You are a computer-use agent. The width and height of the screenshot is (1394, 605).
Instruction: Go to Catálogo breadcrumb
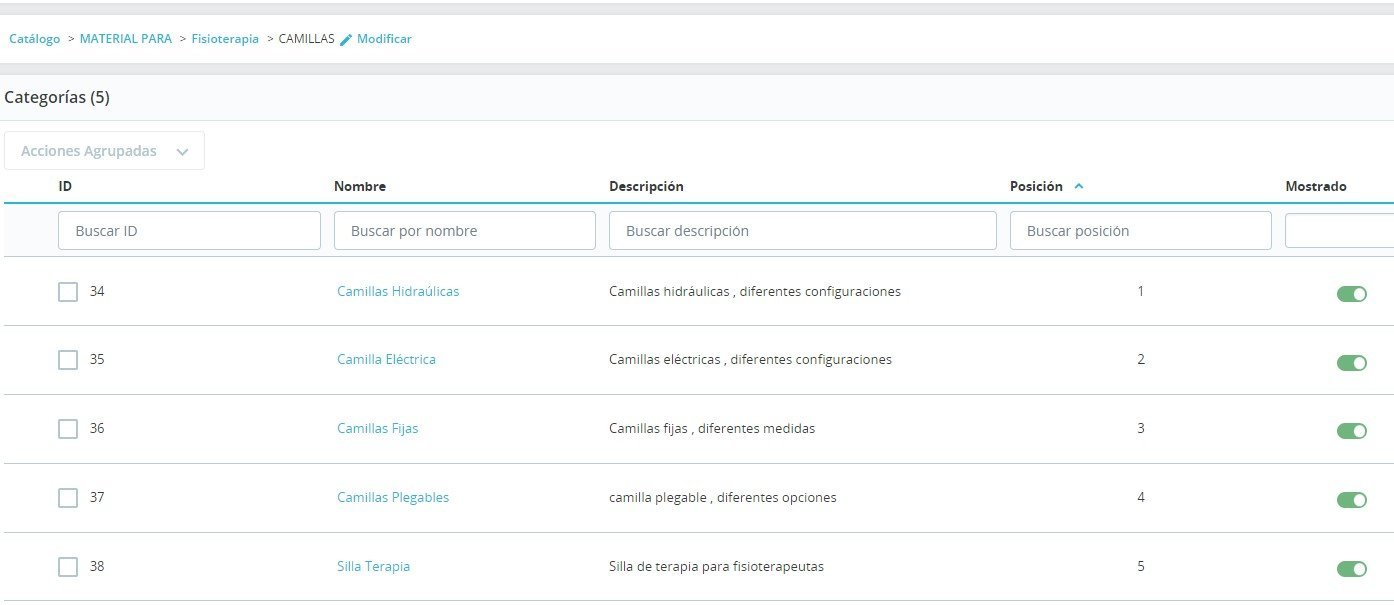click(35, 39)
